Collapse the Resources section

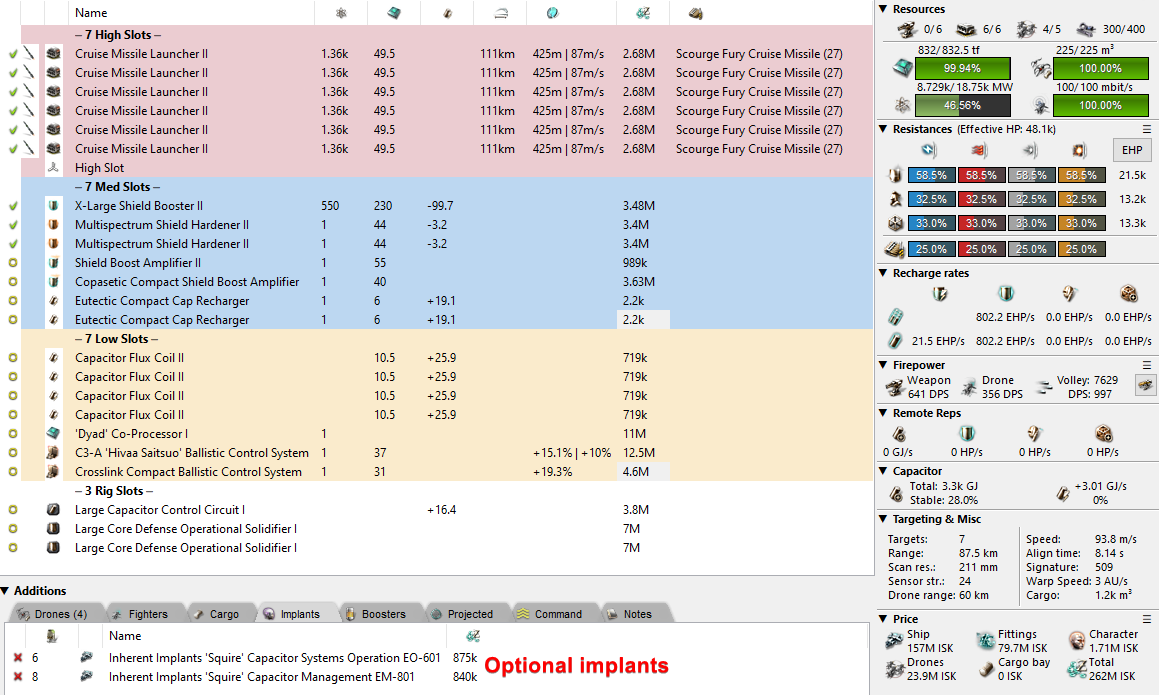click(883, 9)
